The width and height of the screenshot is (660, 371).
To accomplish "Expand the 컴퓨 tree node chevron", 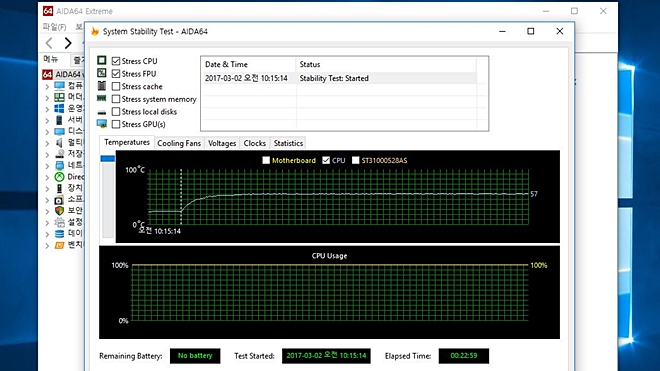I will click(x=47, y=86).
